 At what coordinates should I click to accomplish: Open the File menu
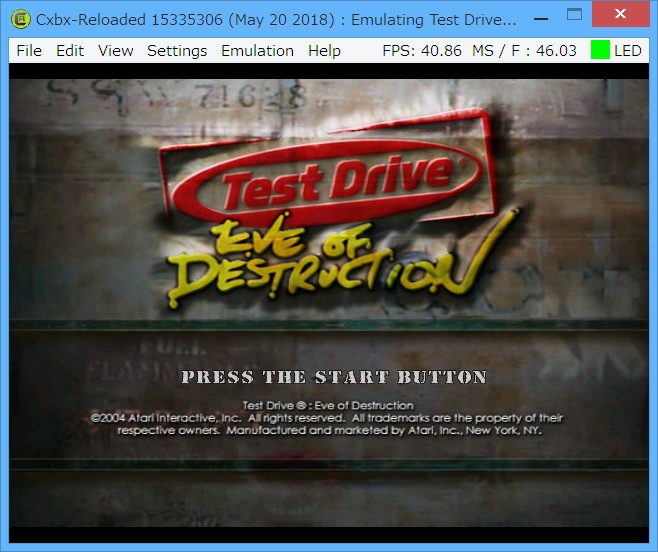(x=29, y=51)
